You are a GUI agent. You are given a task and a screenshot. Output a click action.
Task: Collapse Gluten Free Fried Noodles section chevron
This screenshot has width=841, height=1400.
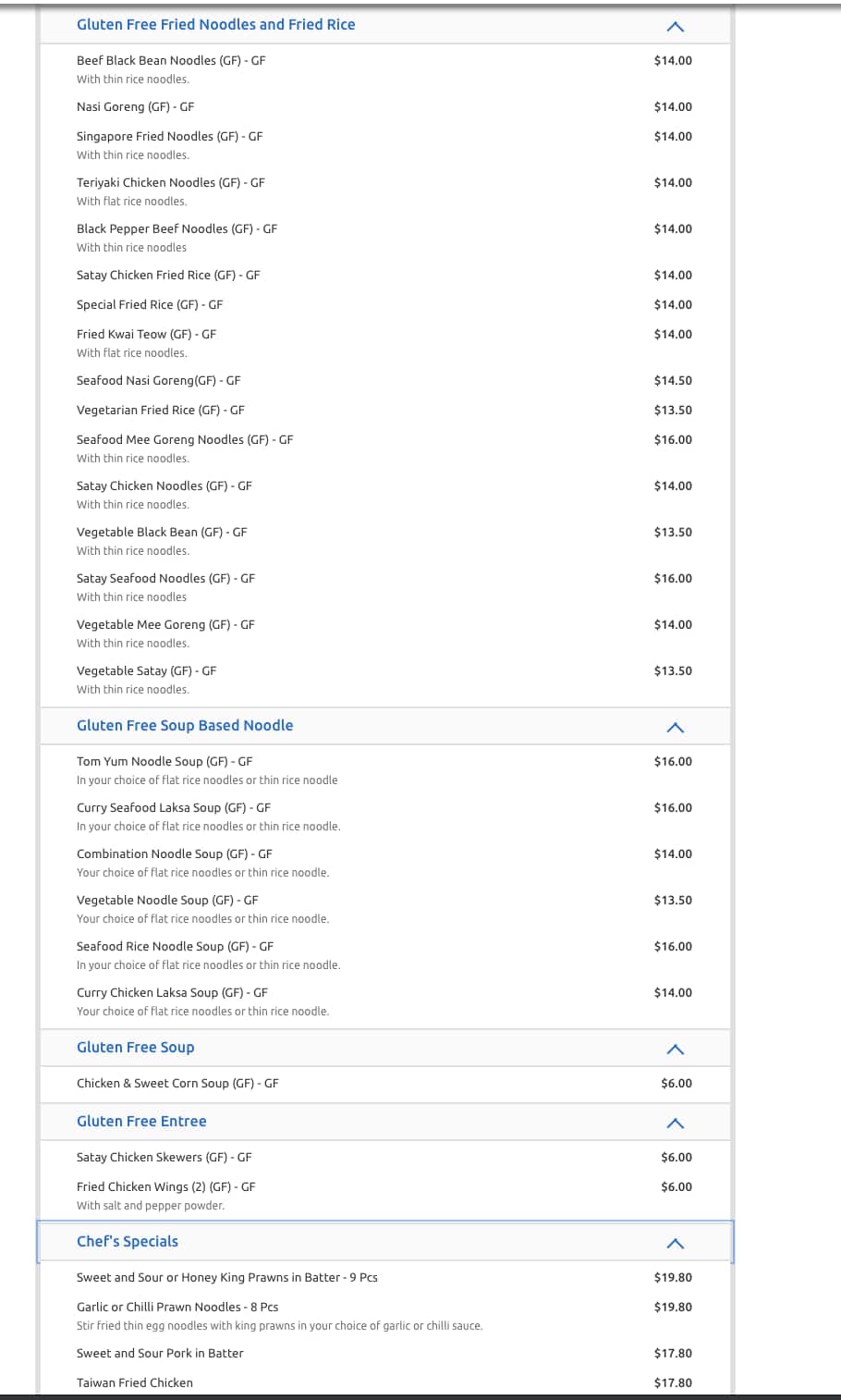pos(675,27)
